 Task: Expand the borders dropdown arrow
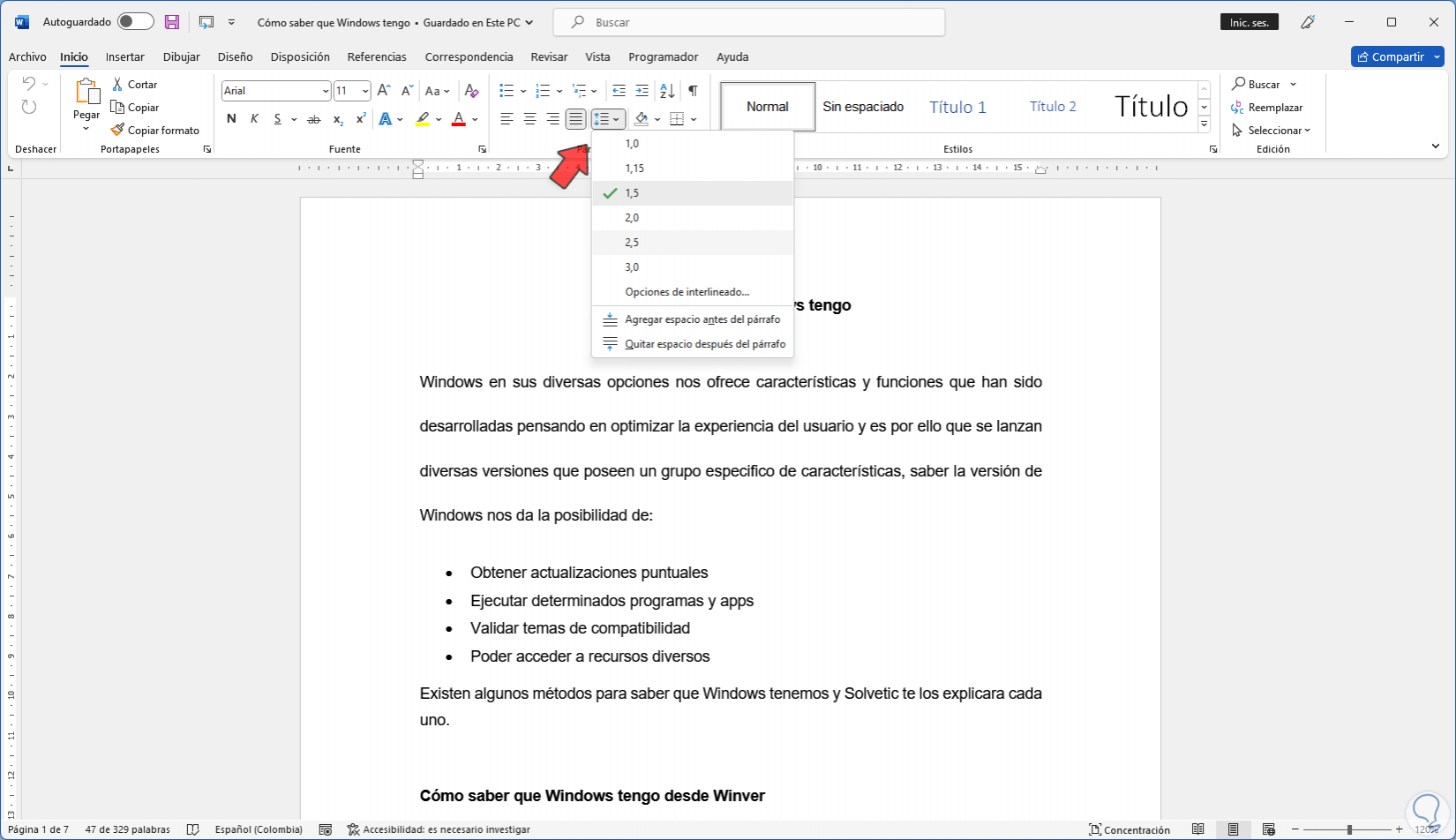click(x=694, y=119)
